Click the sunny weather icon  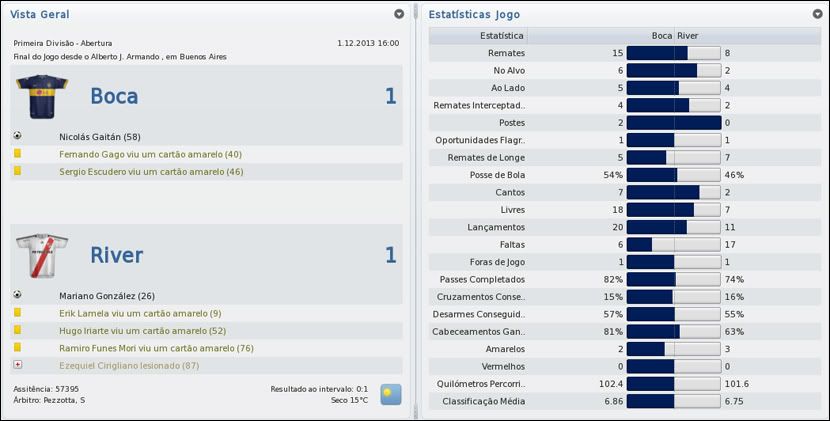(390, 394)
